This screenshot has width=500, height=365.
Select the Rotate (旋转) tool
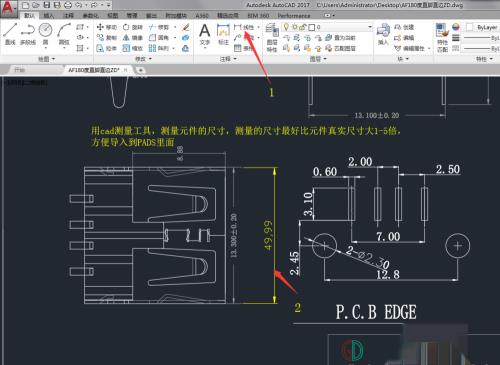point(133,27)
